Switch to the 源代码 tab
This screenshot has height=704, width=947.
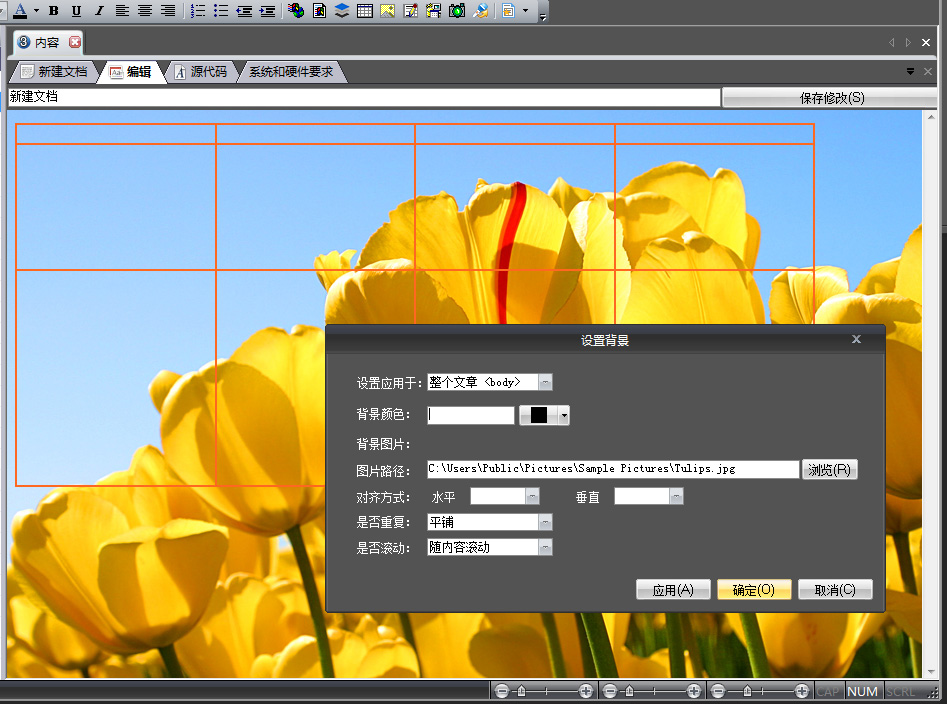tap(201, 72)
